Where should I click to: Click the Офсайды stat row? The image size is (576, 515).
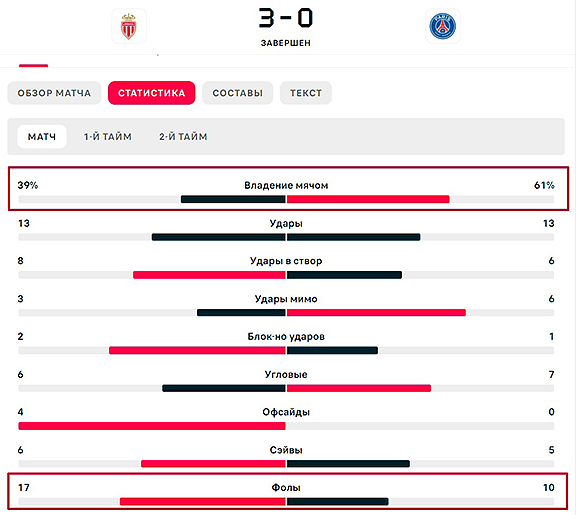click(286, 418)
